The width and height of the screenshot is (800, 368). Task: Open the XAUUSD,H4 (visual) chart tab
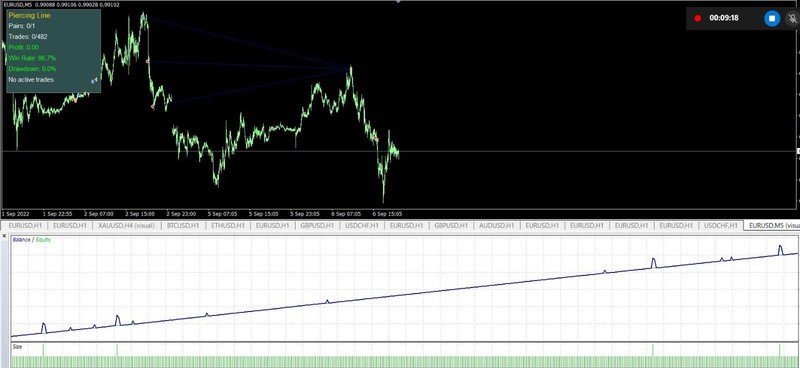[126, 225]
